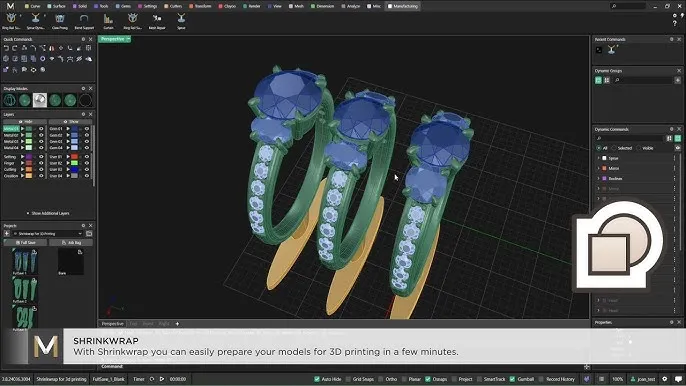This screenshot has width=686, height=386.
Task: Expand the Metal 02 layer arrow
Action: [22, 135]
